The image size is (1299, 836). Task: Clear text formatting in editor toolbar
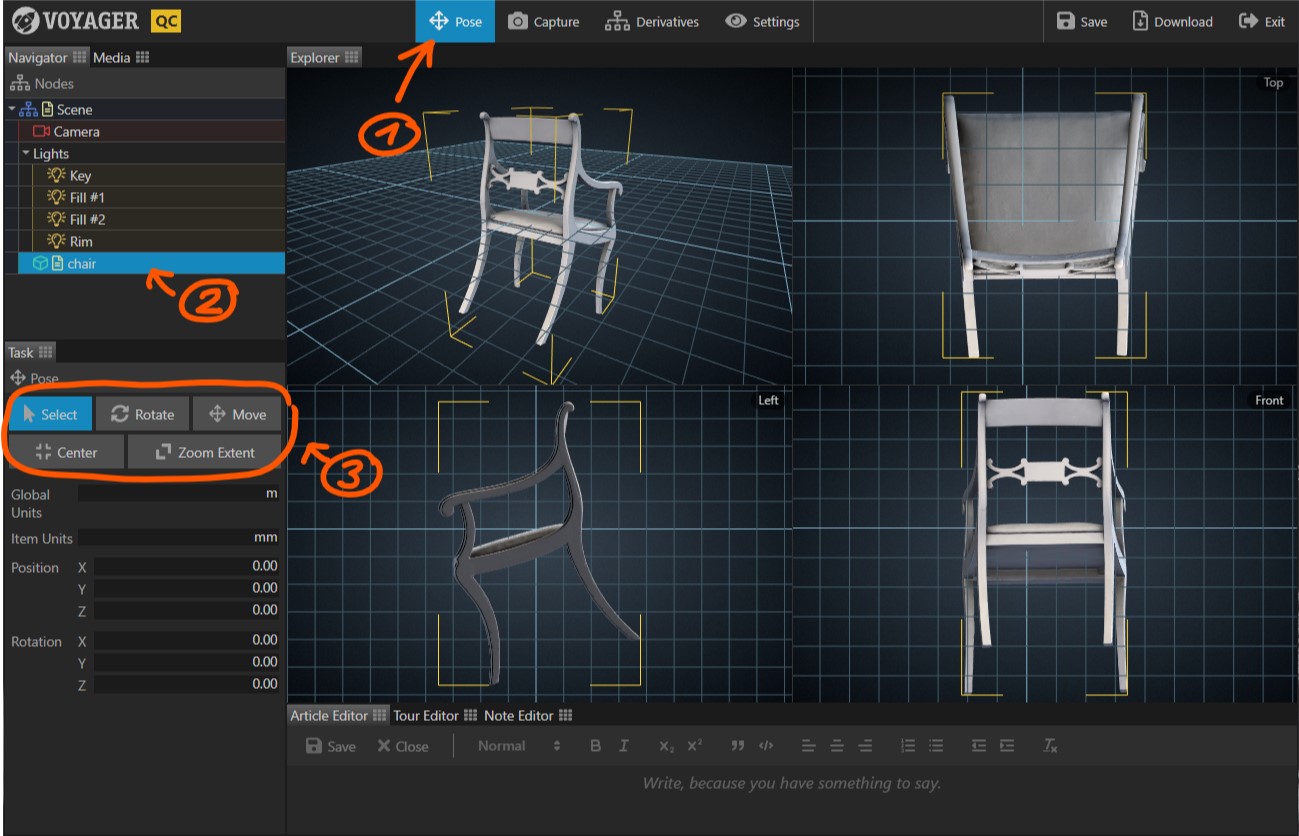click(x=1049, y=746)
